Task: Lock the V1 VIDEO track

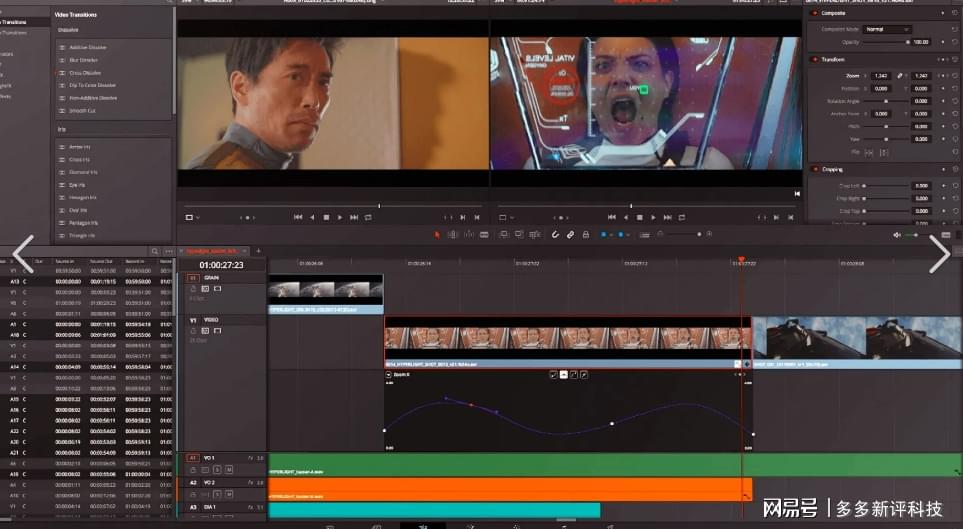Action: (x=193, y=331)
